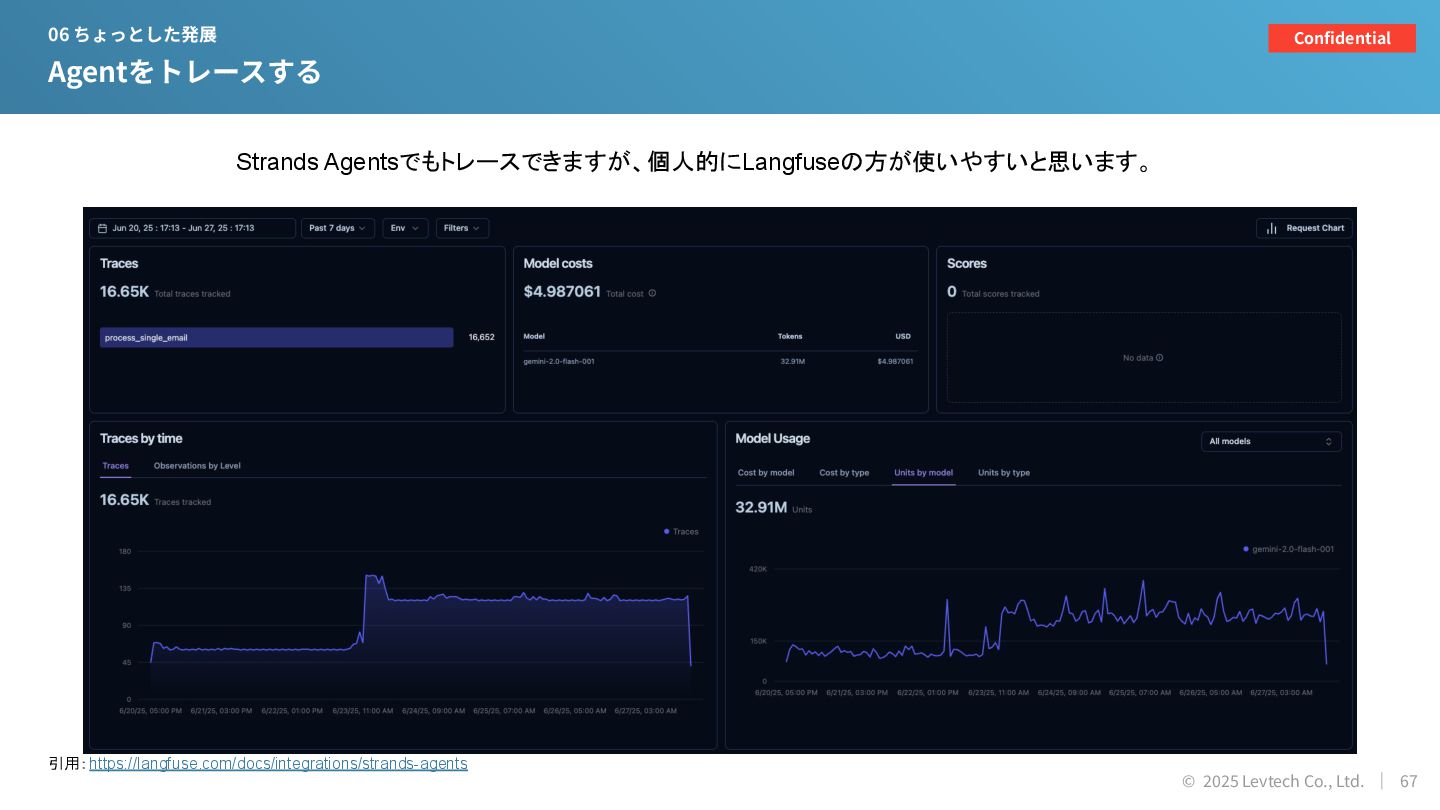
Task: Click the Traces legend dot
Action: pyautogui.click(x=667, y=531)
